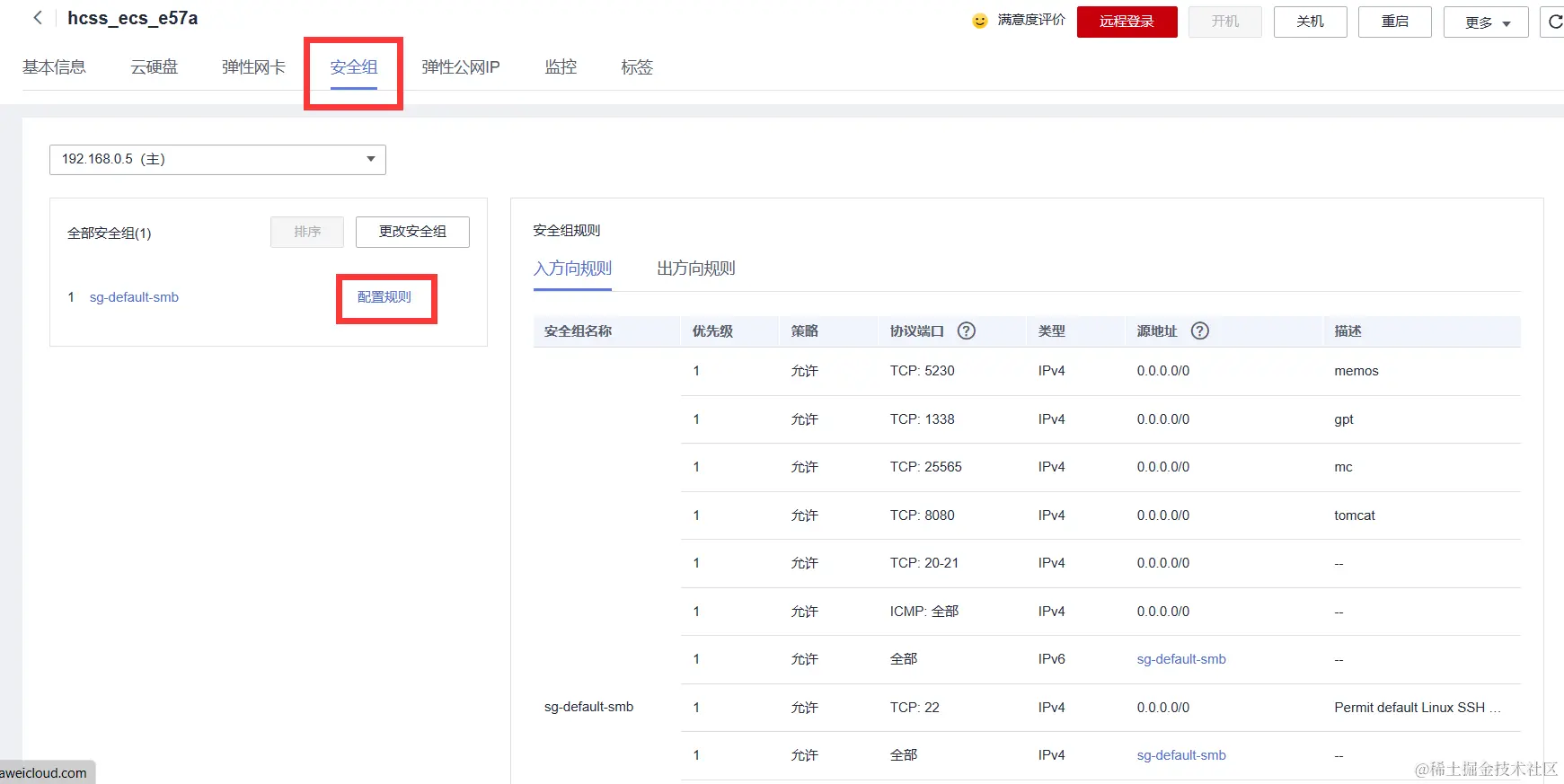Open help icon beside 协议端口 header

click(967, 330)
